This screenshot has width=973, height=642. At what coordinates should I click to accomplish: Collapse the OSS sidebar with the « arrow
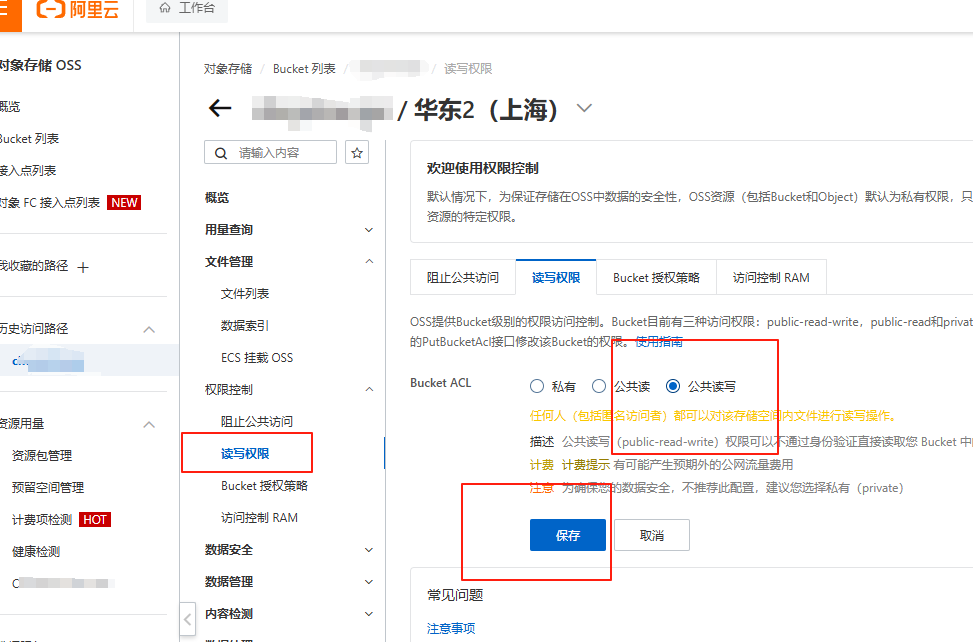point(187,620)
